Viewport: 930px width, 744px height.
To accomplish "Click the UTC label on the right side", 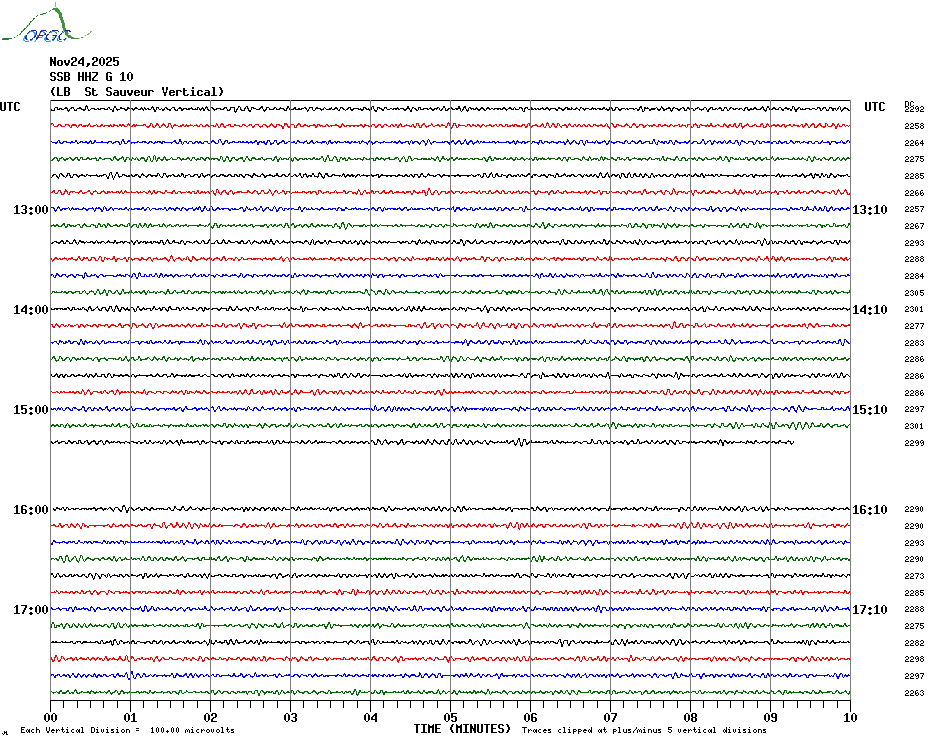I will click(875, 107).
